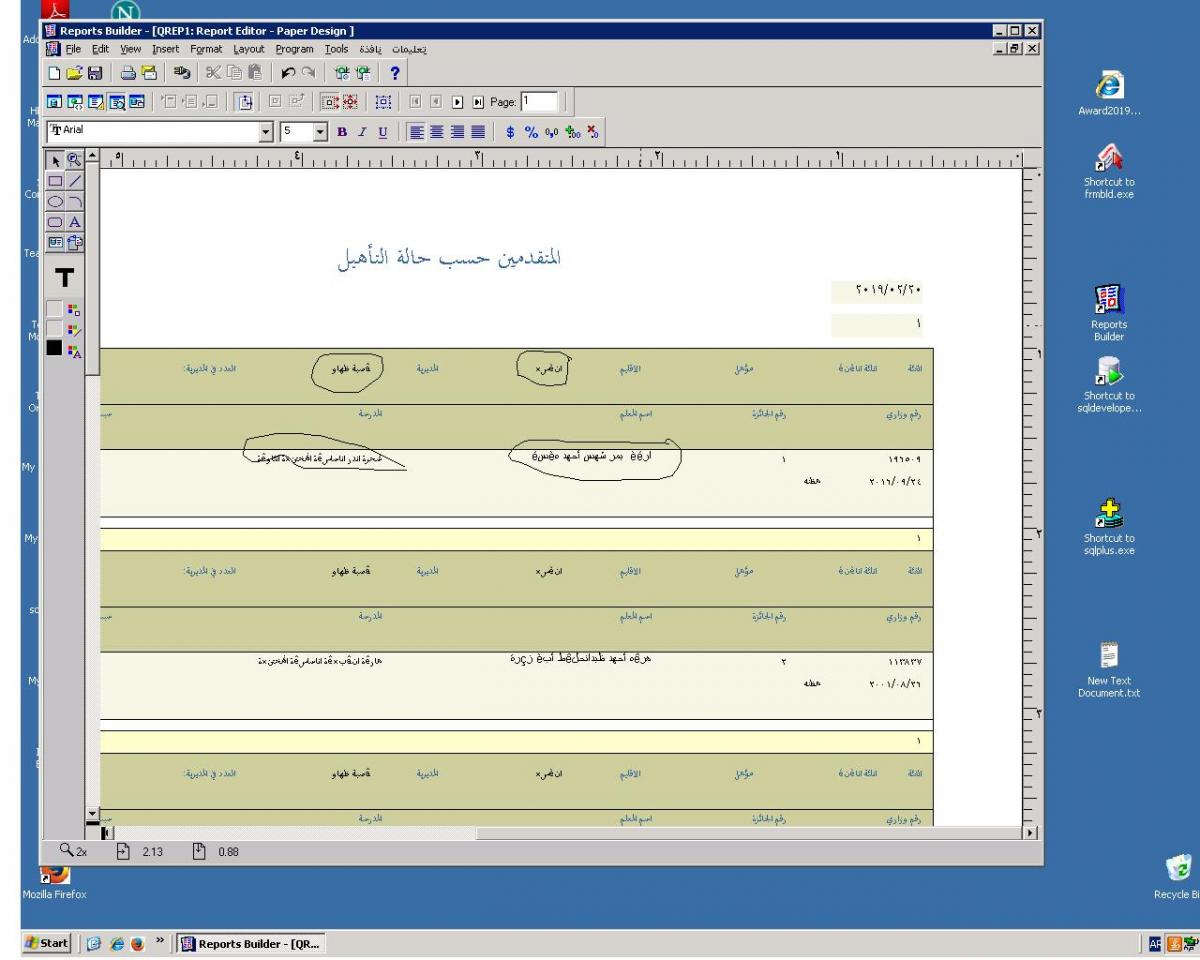Click the Save diskette icon in toolbar
The image size is (1200, 960).
click(x=96, y=73)
